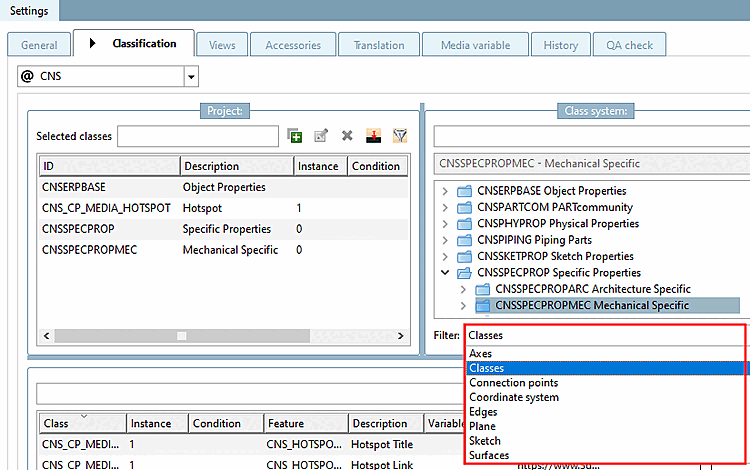Click the Selected classes input field
Image resolution: width=750 pixels, height=470 pixels.
[x=198, y=136]
